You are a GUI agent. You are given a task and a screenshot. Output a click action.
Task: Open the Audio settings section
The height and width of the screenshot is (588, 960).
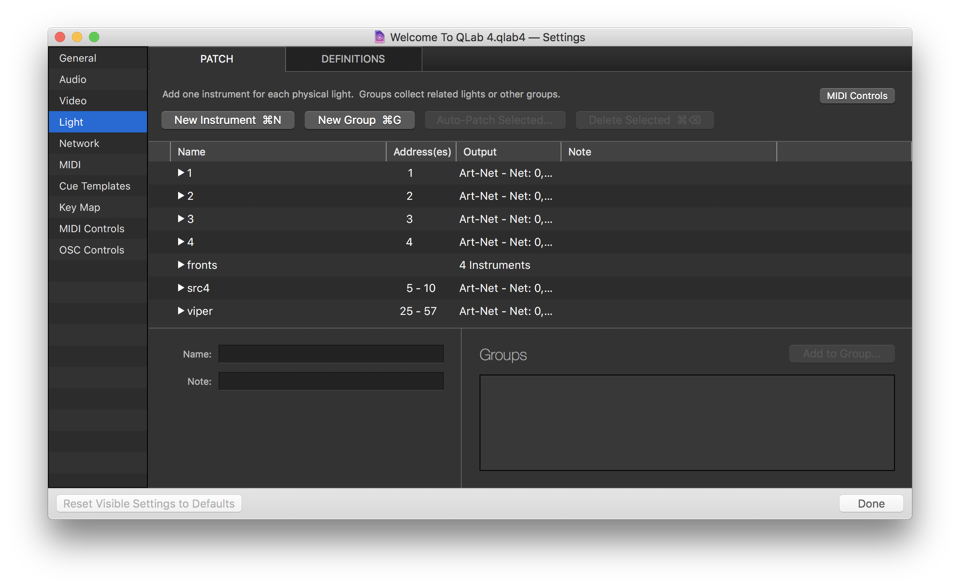73,79
